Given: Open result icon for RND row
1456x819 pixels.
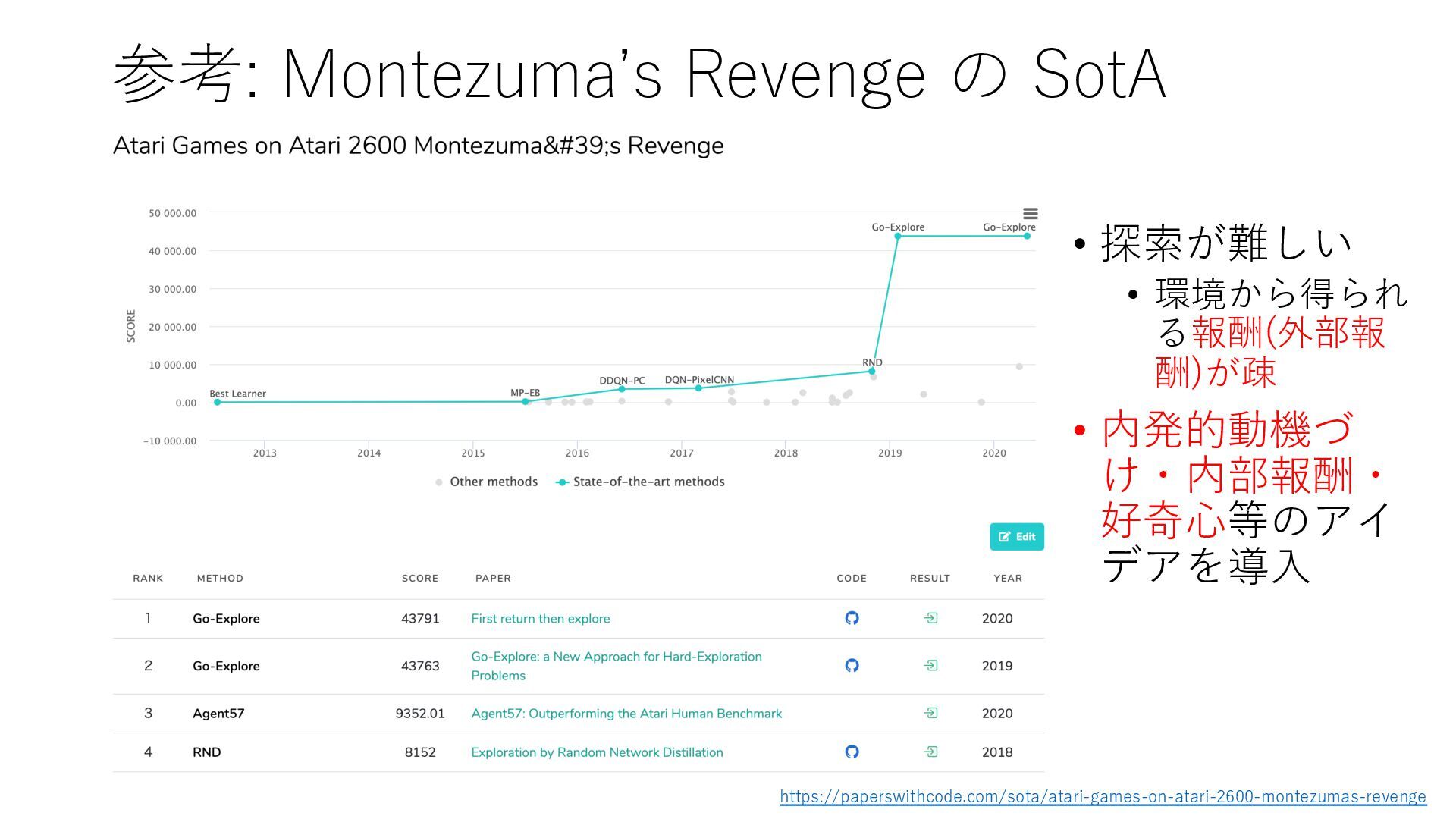Looking at the screenshot, I should tap(930, 752).
